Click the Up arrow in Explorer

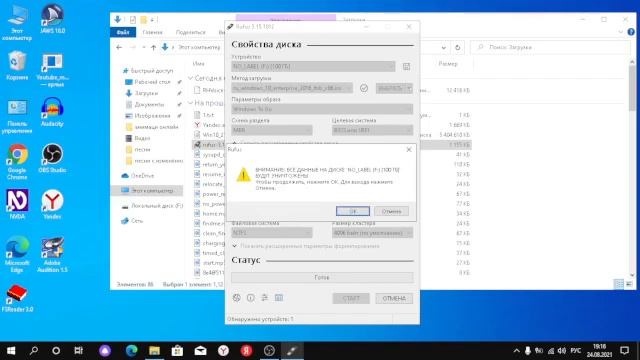153,47
